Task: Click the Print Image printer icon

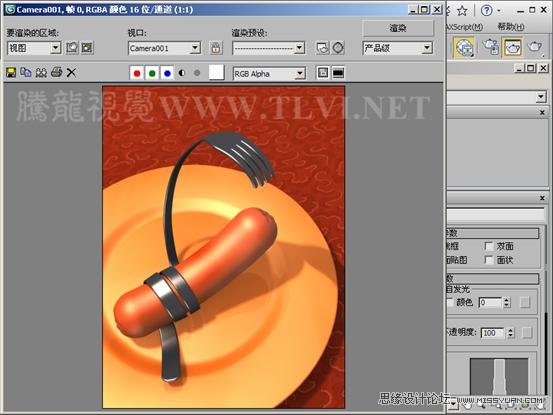Action: coord(56,73)
